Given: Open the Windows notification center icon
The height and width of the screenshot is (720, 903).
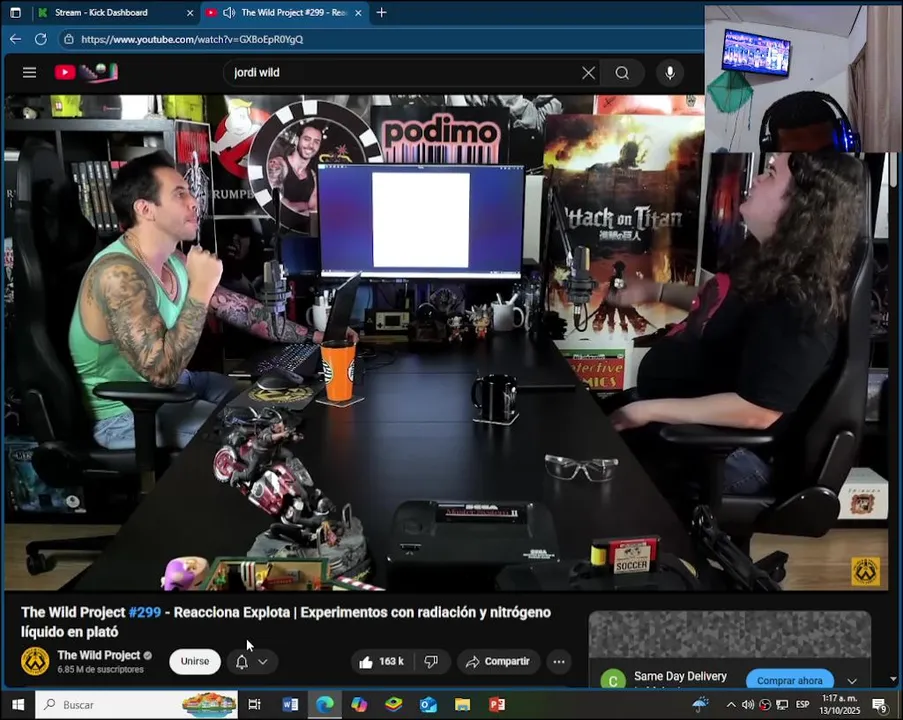Looking at the screenshot, I should click(x=880, y=704).
